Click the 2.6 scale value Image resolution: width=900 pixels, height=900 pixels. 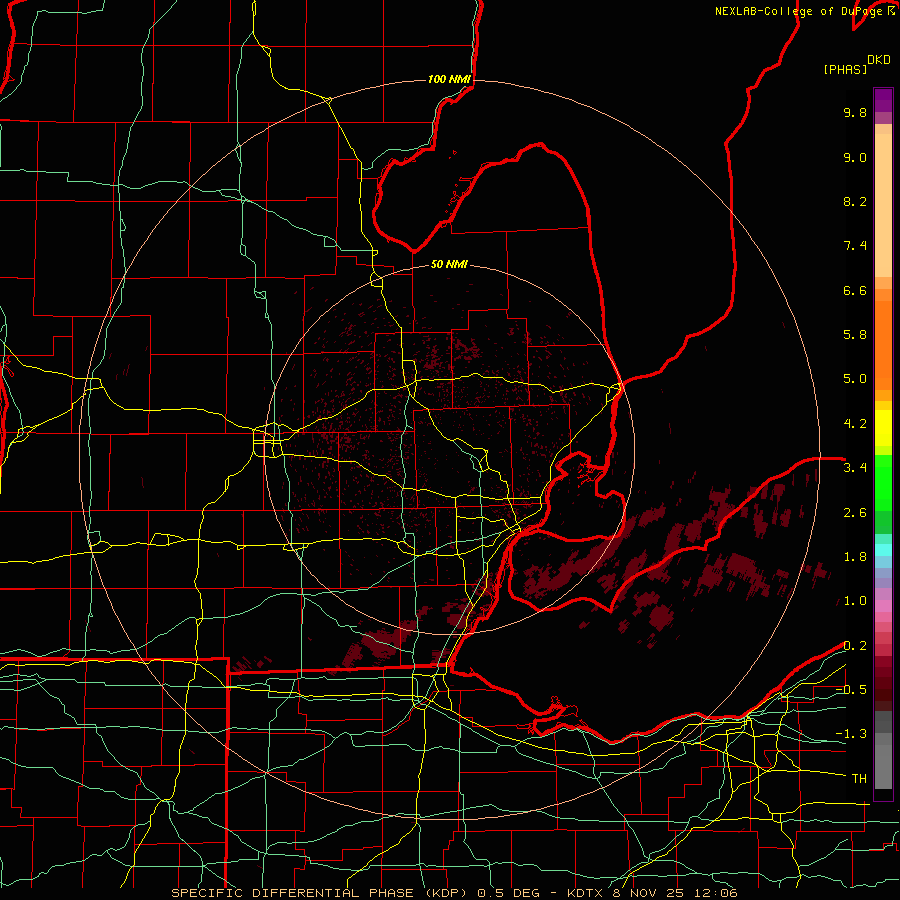[855, 513]
